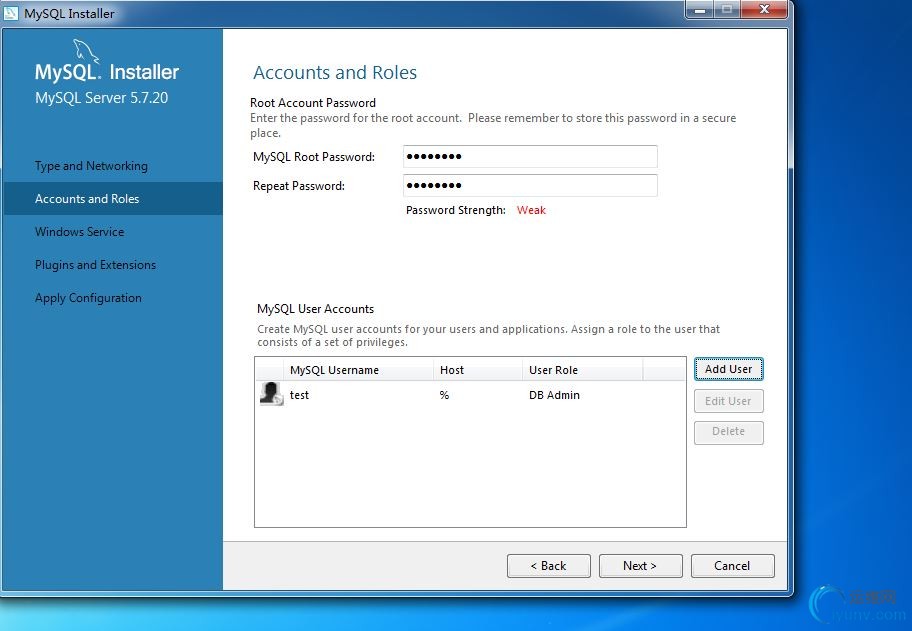Click the Accounts and Roles heading
This screenshot has width=912, height=631.
coord(335,72)
